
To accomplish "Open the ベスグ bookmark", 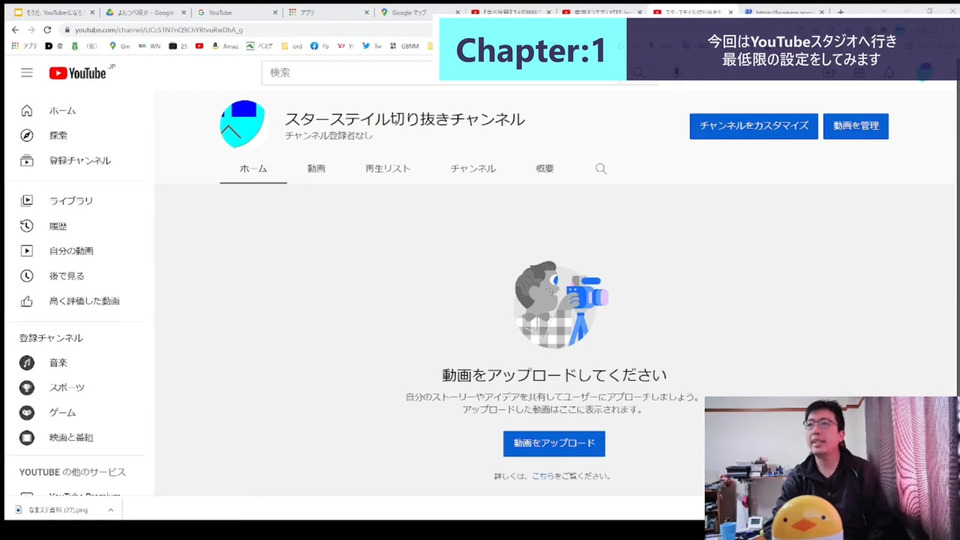I will tap(260, 46).
